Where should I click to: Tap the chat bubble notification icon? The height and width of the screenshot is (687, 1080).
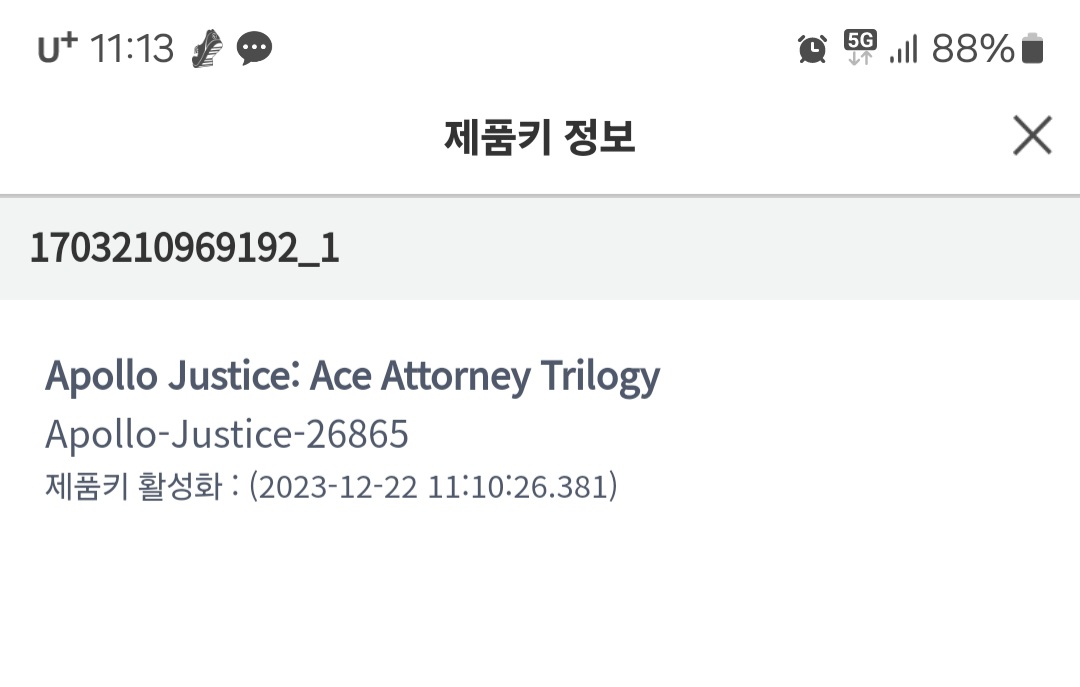[255, 48]
